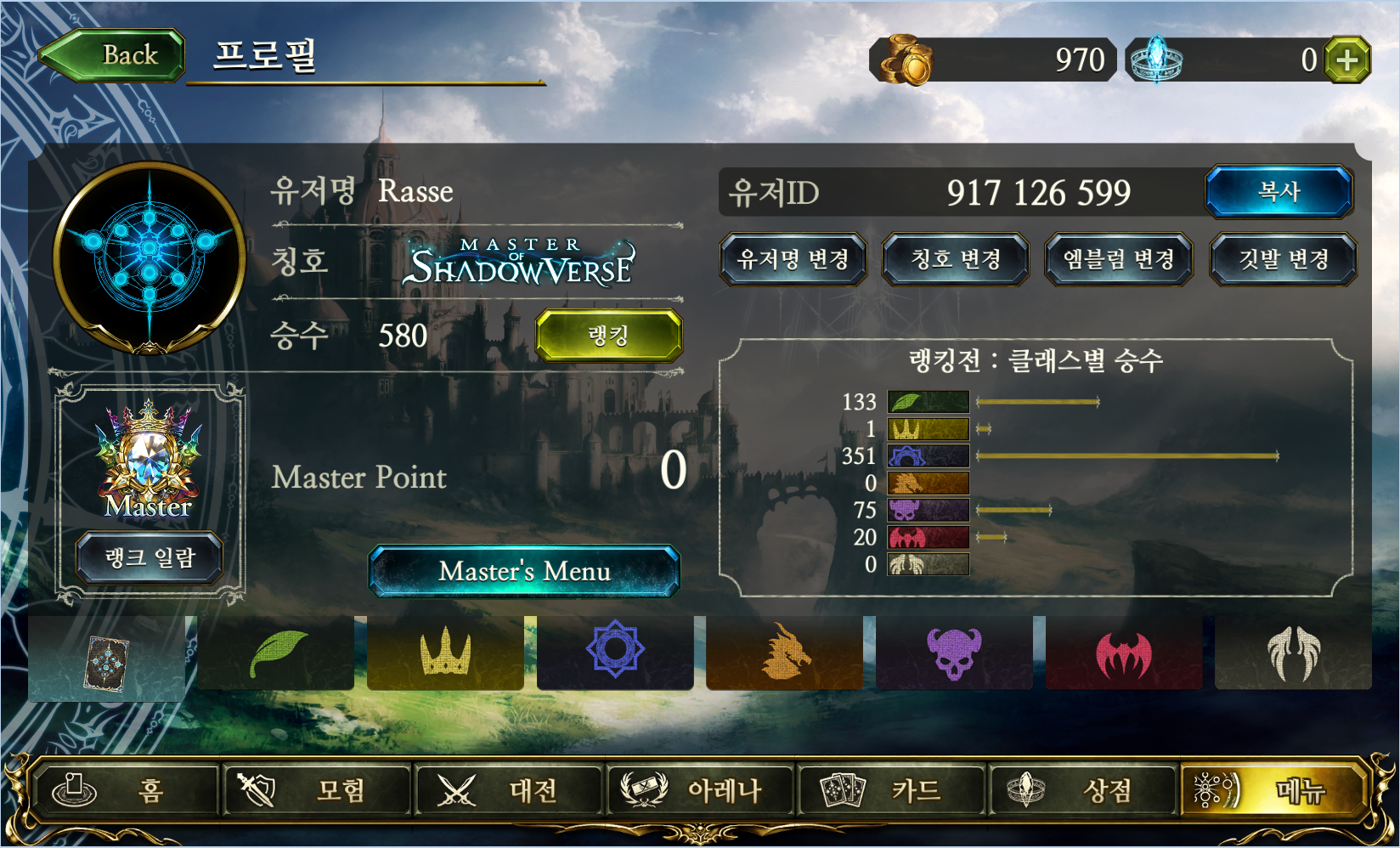This screenshot has width=1400, height=848.
Task: Select the purple skull Shadowcraft class tab
Action: tap(954, 653)
